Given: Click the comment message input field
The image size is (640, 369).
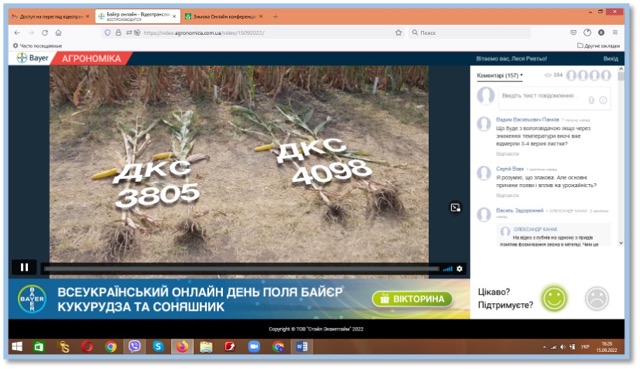Looking at the screenshot, I should click(554, 98).
